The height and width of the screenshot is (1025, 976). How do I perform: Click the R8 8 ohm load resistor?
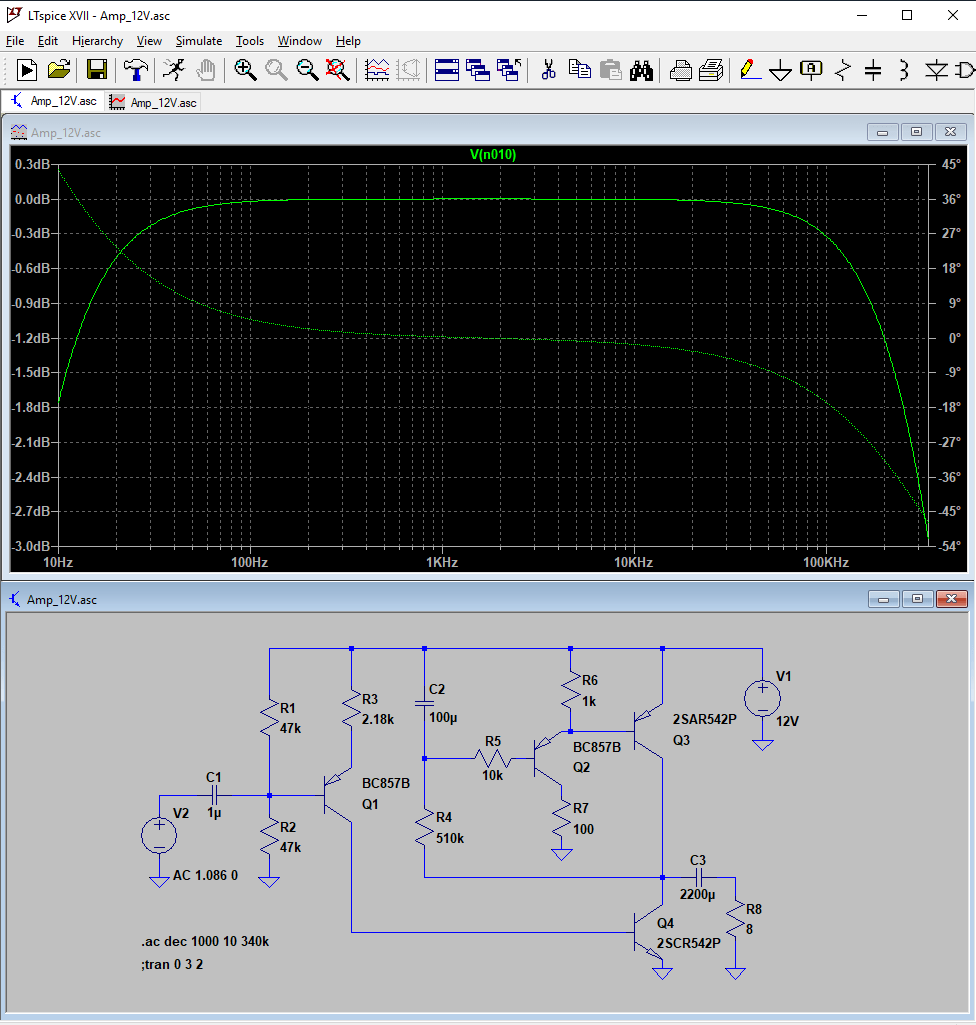coord(735,920)
